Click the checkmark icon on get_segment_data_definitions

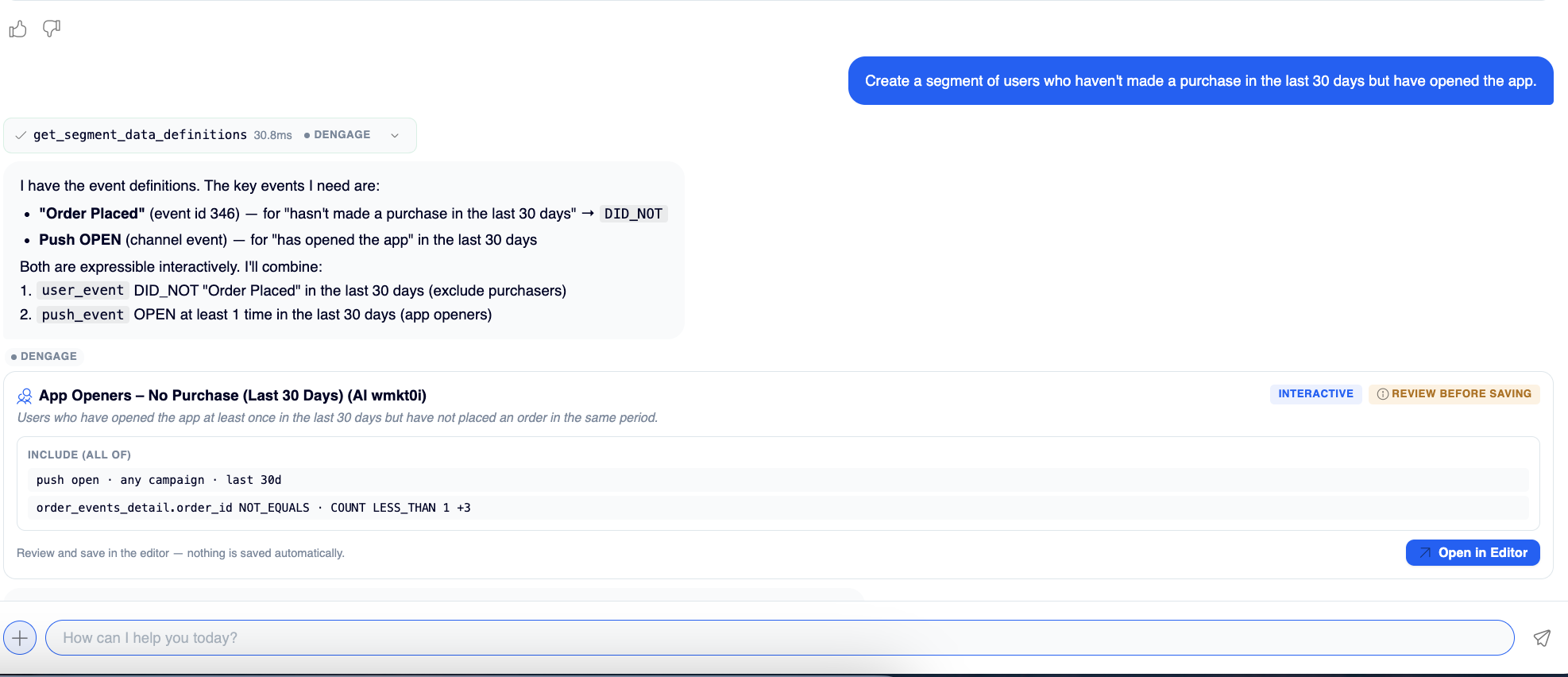[x=21, y=135]
